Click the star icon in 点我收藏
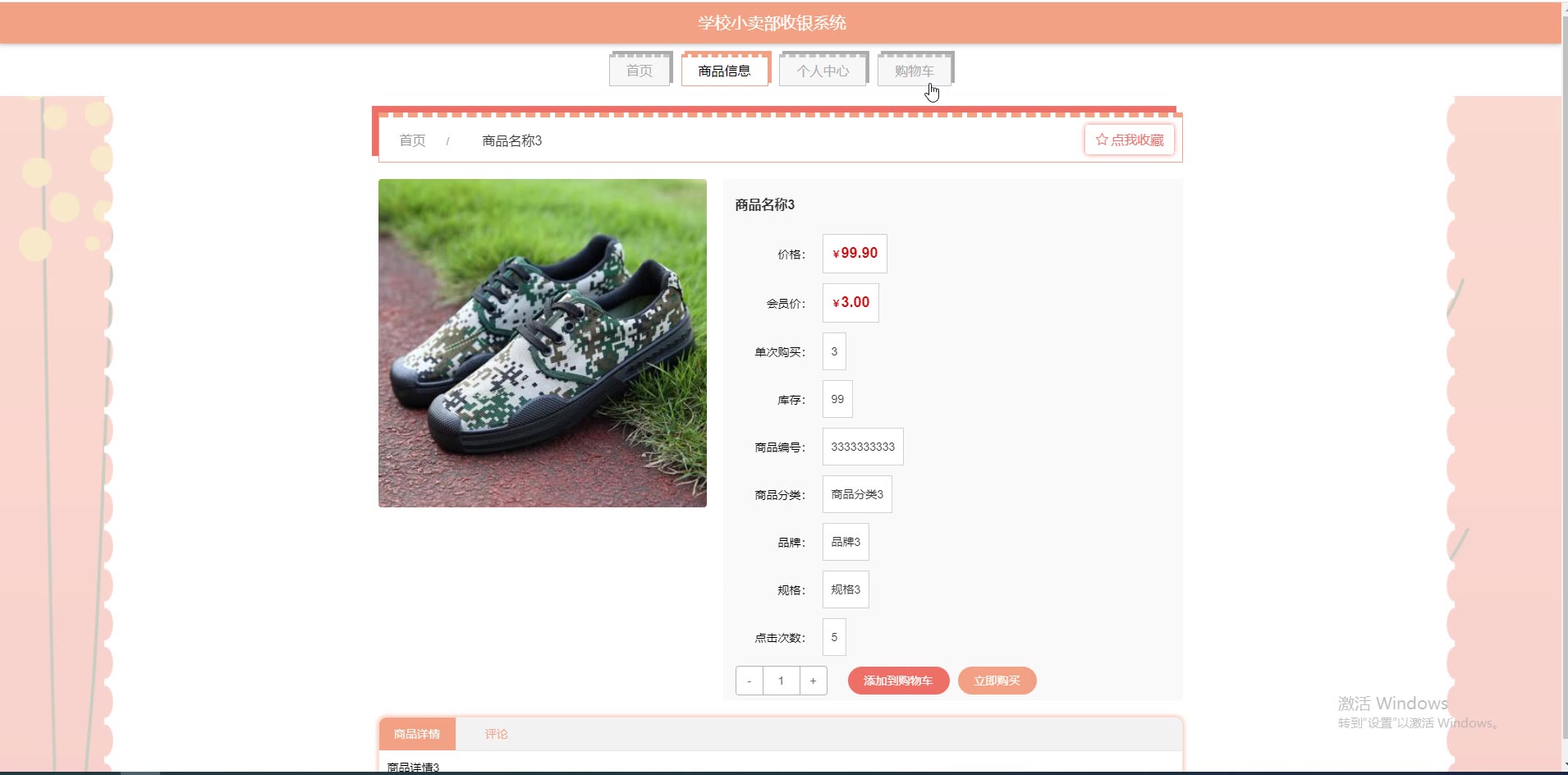 [1102, 140]
